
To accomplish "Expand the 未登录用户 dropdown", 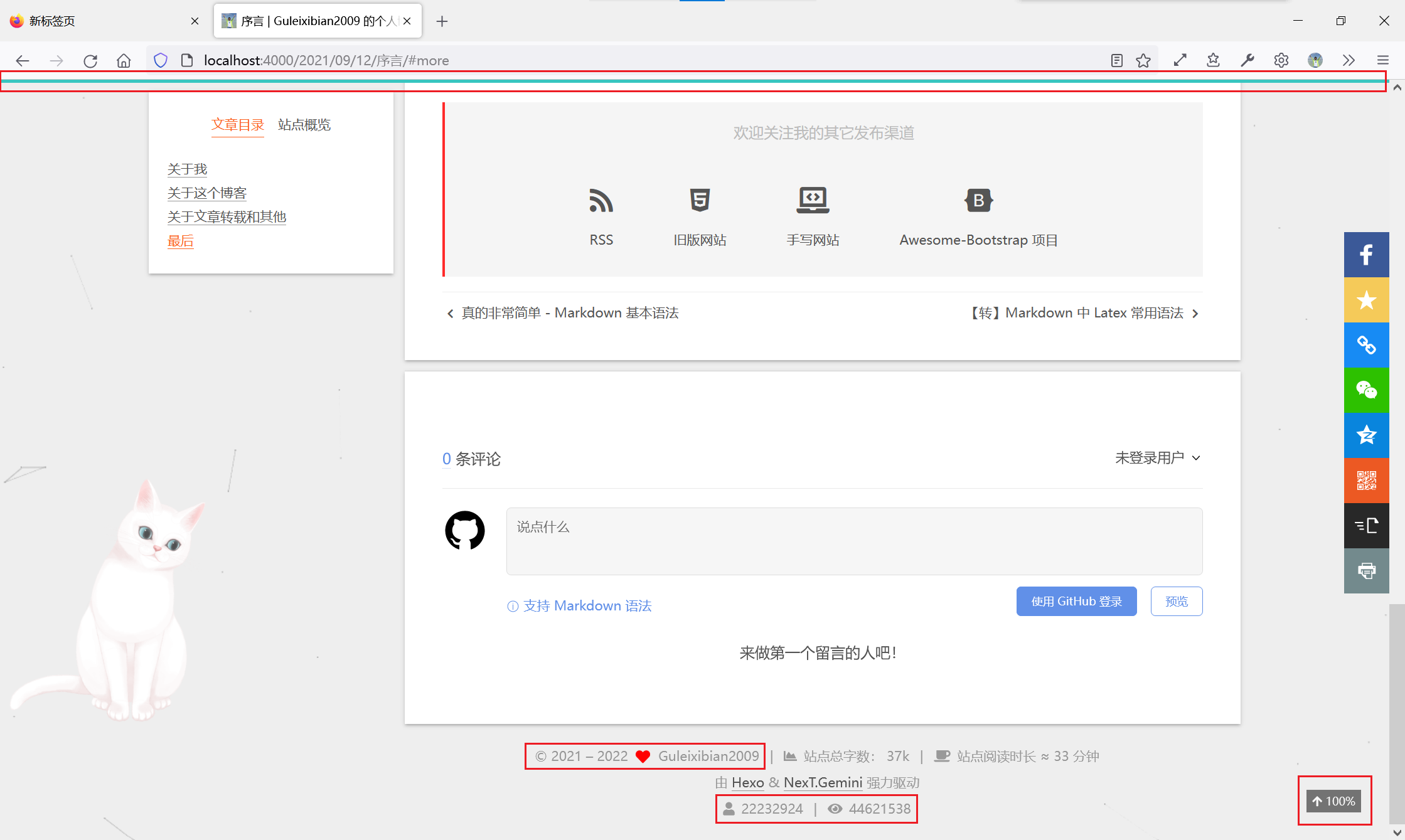I will [1157, 458].
